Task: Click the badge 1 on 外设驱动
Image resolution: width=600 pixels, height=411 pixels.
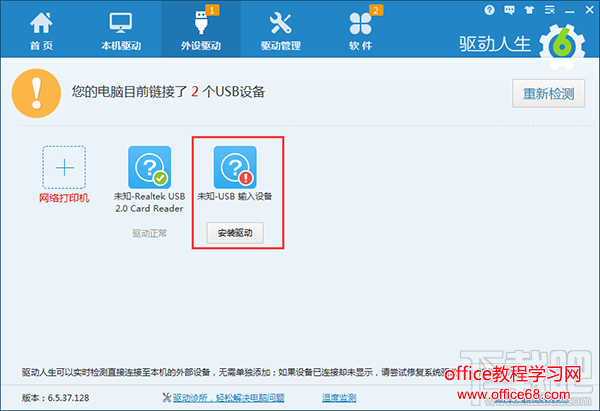Action: point(212,10)
